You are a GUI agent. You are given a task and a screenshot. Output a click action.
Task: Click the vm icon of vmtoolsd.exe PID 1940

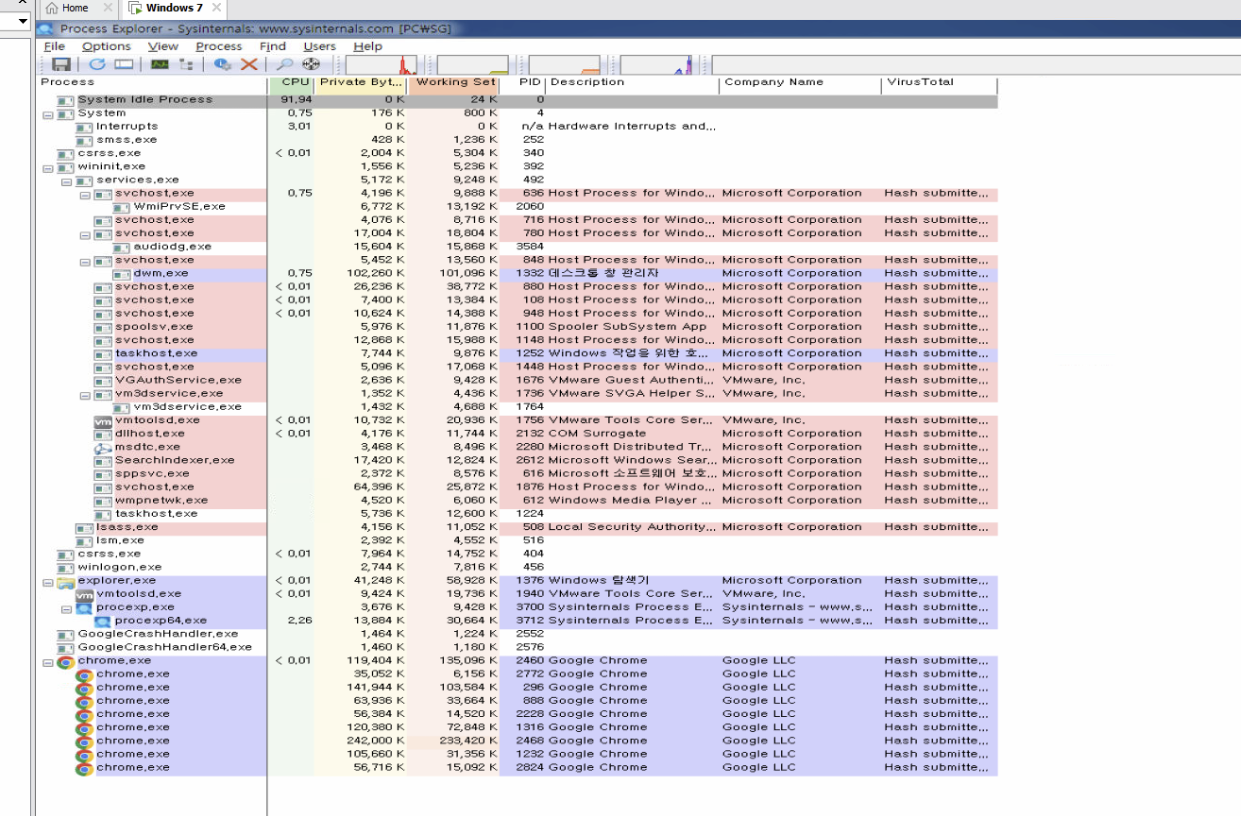84,594
